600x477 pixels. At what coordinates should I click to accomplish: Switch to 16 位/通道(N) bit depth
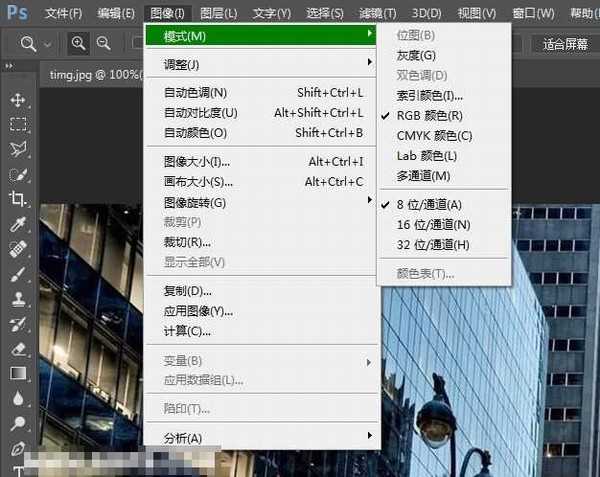[x=433, y=225]
